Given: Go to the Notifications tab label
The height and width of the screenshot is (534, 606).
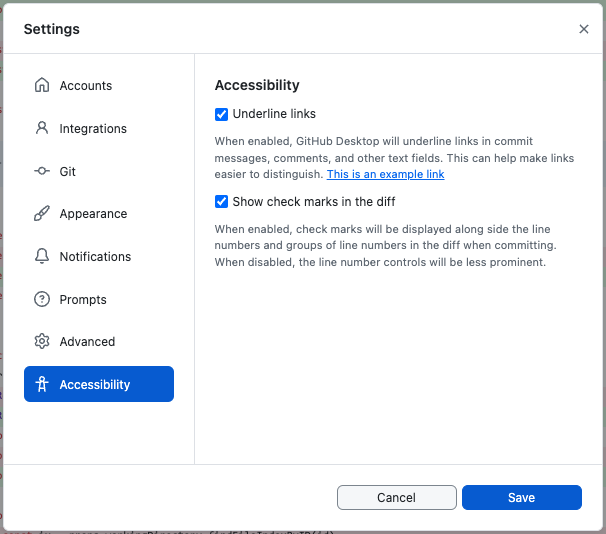Looking at the screenshot, I should click(x=95, y=257).
